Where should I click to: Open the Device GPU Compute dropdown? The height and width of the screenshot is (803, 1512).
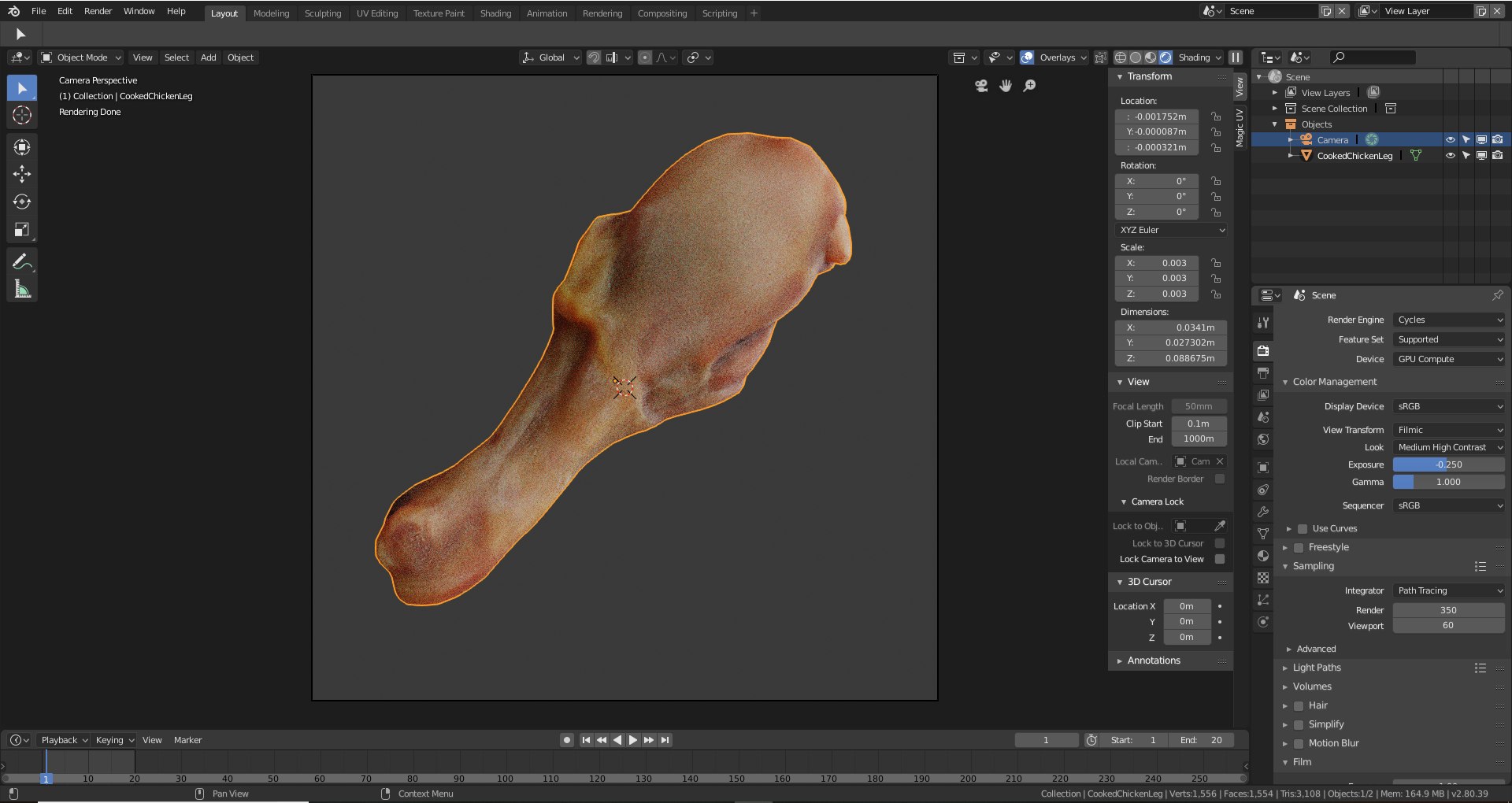(1449, 359)
